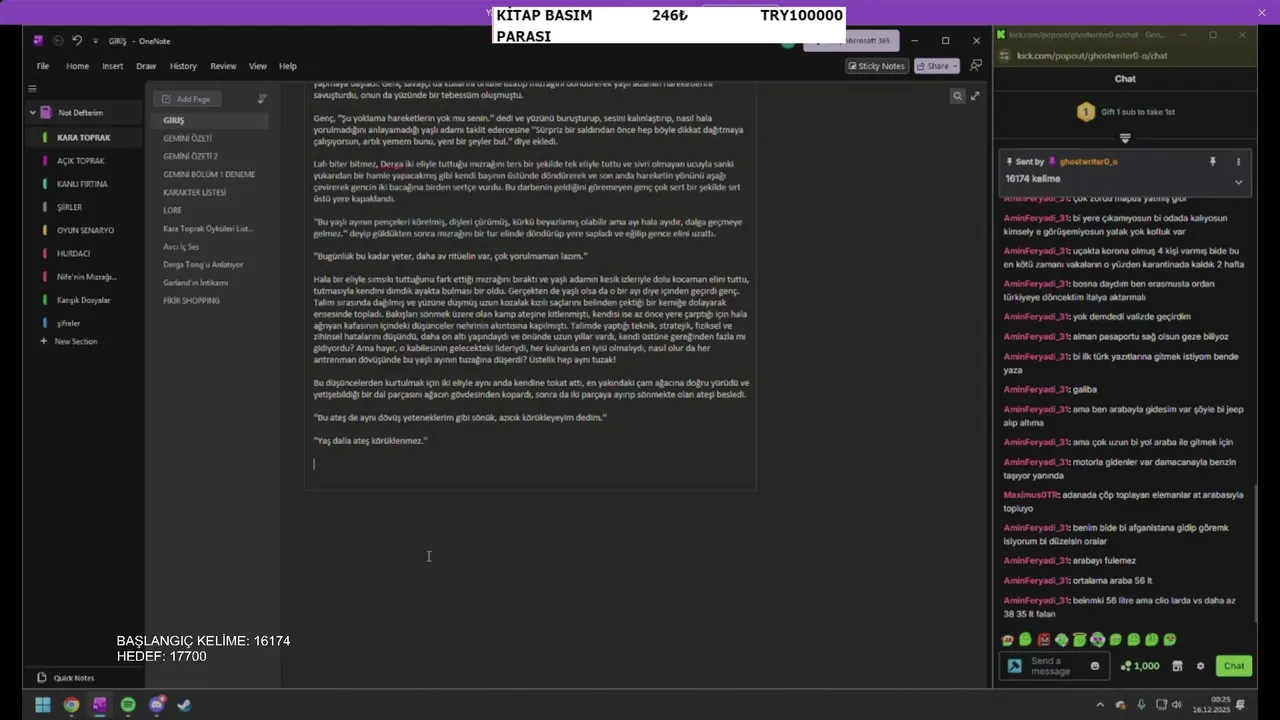Open the Quick Access Toolbar customize dropdown
This screenshot has width=1280, height=720.
[96, 41]
